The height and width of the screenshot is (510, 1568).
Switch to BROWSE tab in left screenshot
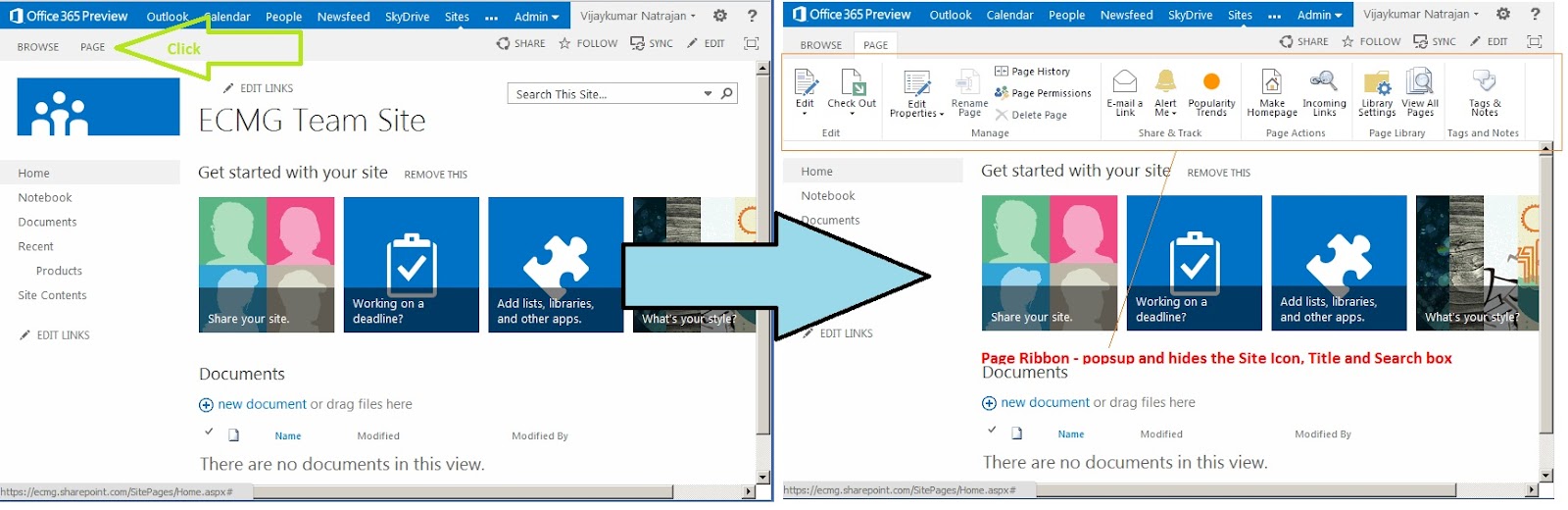pyautogui.click(x=38, y=47)
